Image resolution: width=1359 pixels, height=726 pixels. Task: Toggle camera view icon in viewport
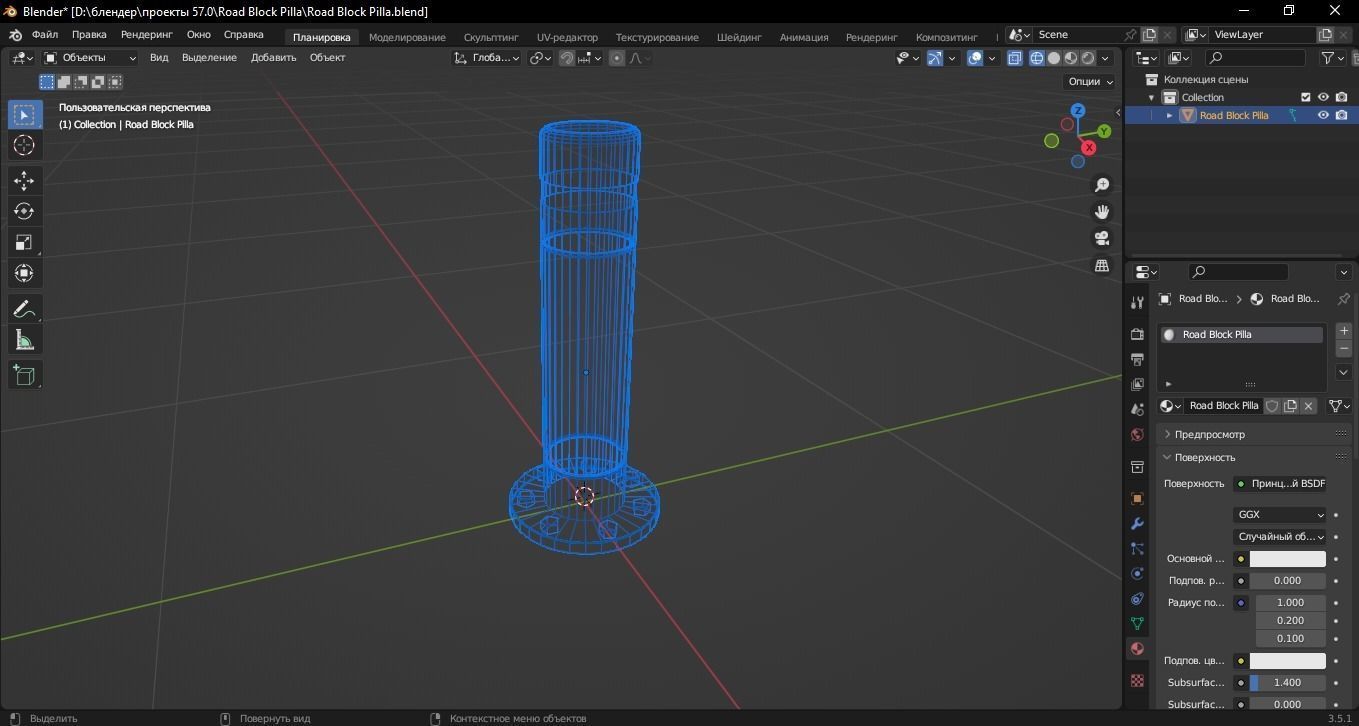point(1102,238)
